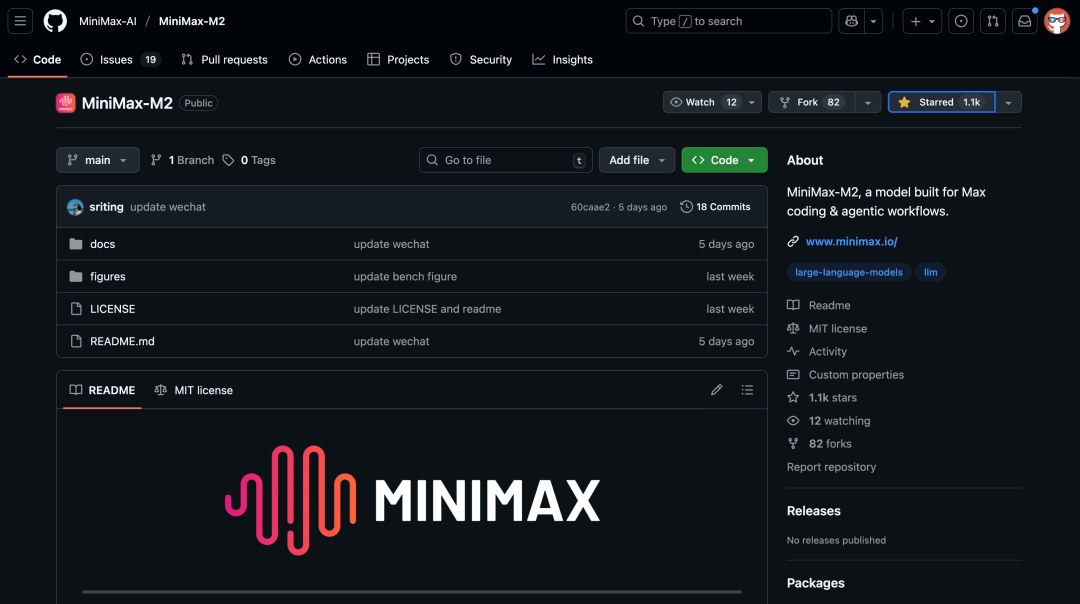Open the MiniMax-M2 breadcrumb link

click(x=192, y=21)
